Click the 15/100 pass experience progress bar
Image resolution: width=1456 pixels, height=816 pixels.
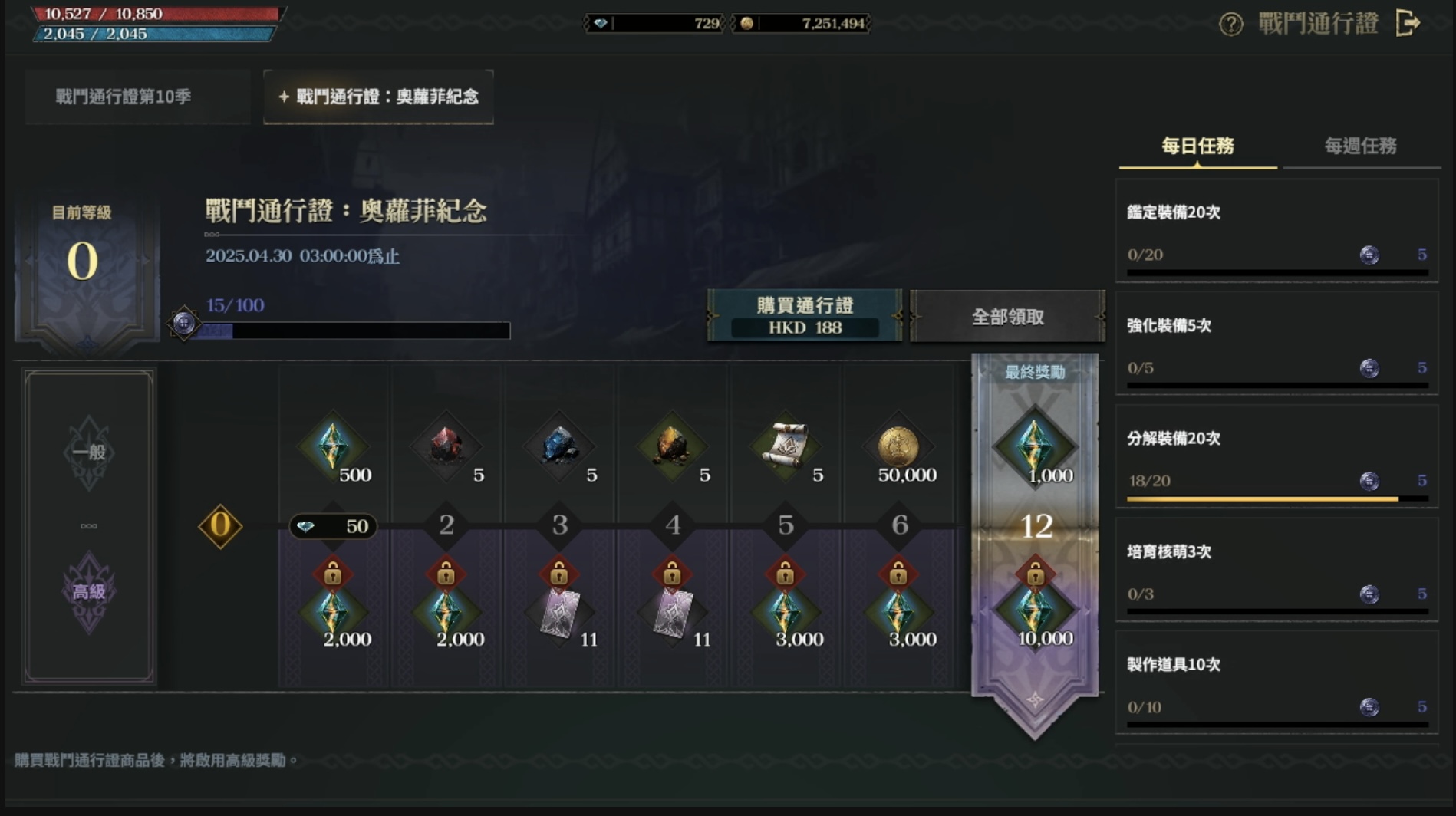[x=354, y=331]
